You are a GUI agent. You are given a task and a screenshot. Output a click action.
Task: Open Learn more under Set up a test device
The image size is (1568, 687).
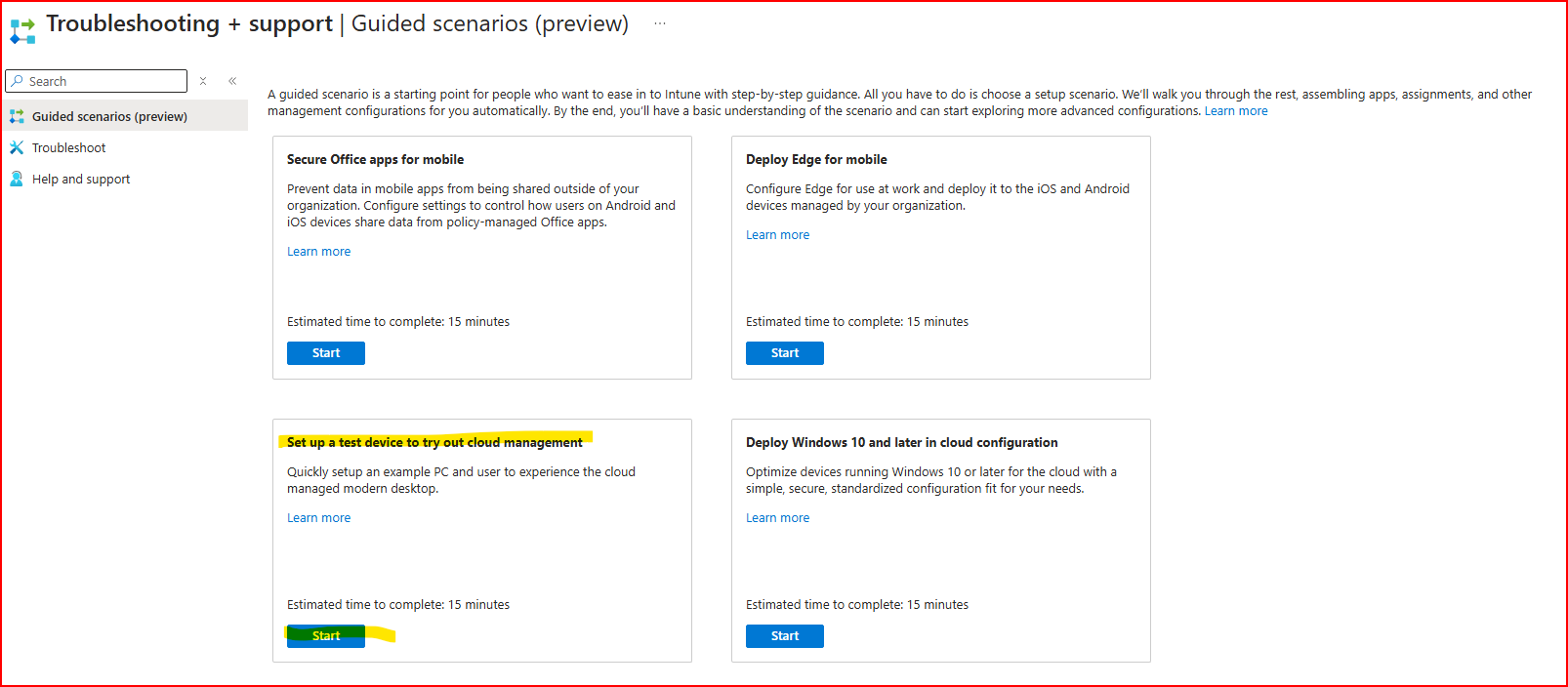tap(318, 518)
